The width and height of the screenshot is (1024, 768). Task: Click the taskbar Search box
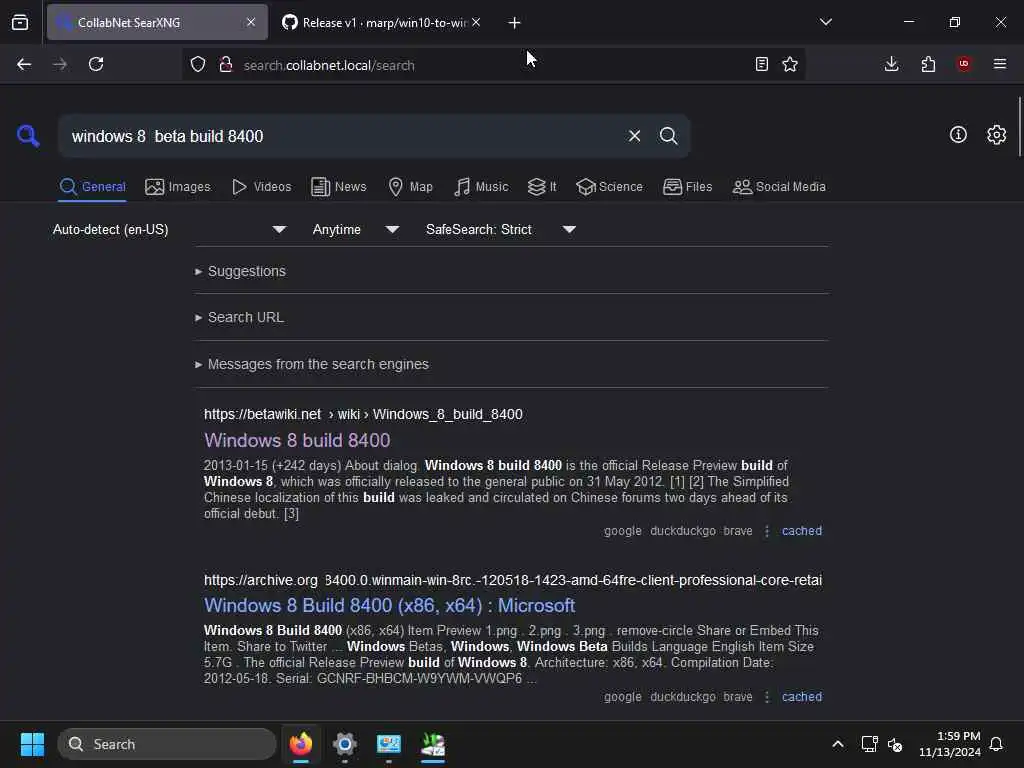(x=167, y=744)
